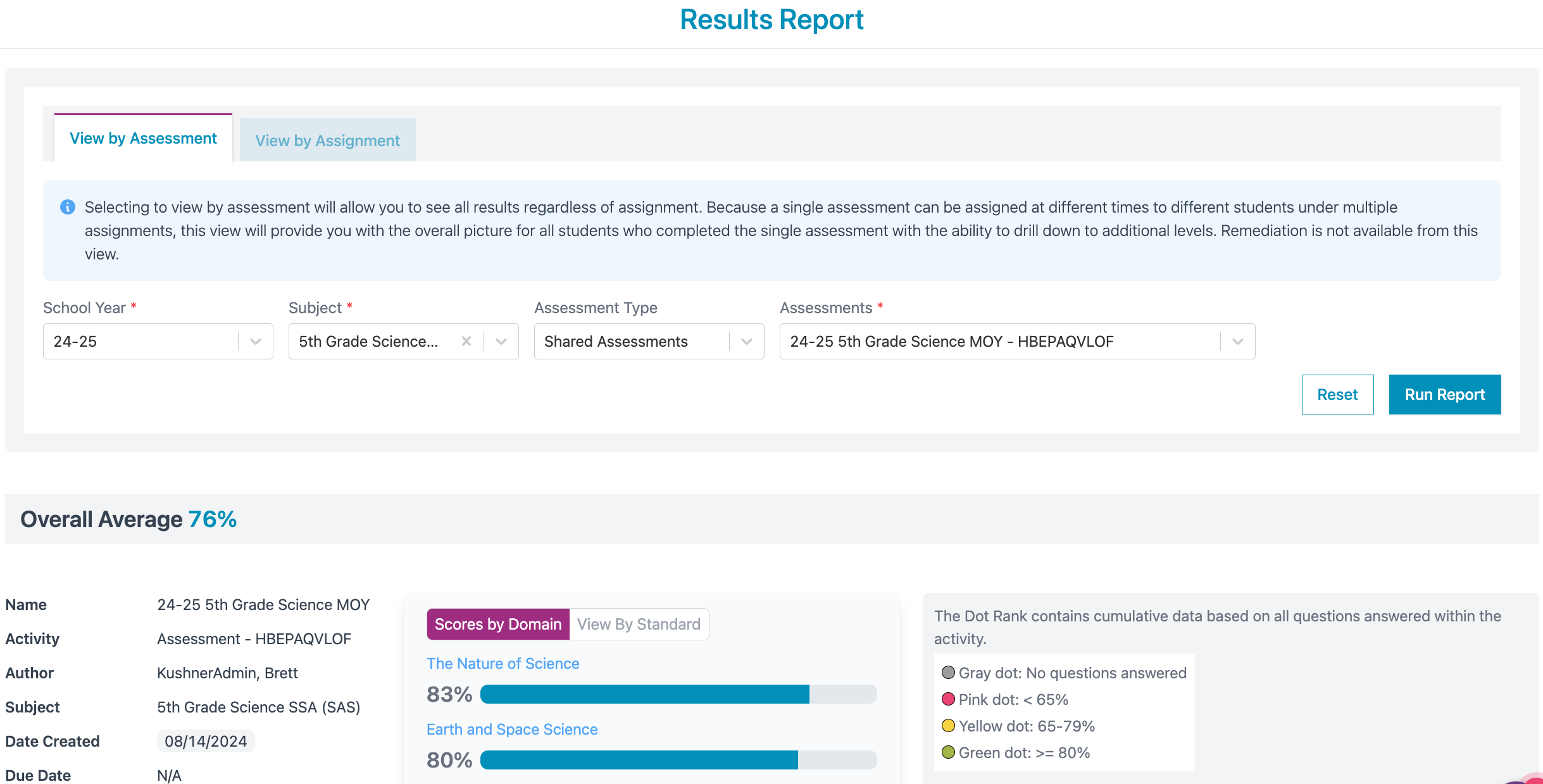
Task: Click the Dot Rank description text
Action: pyautogui.click(x=1218, y=627)
